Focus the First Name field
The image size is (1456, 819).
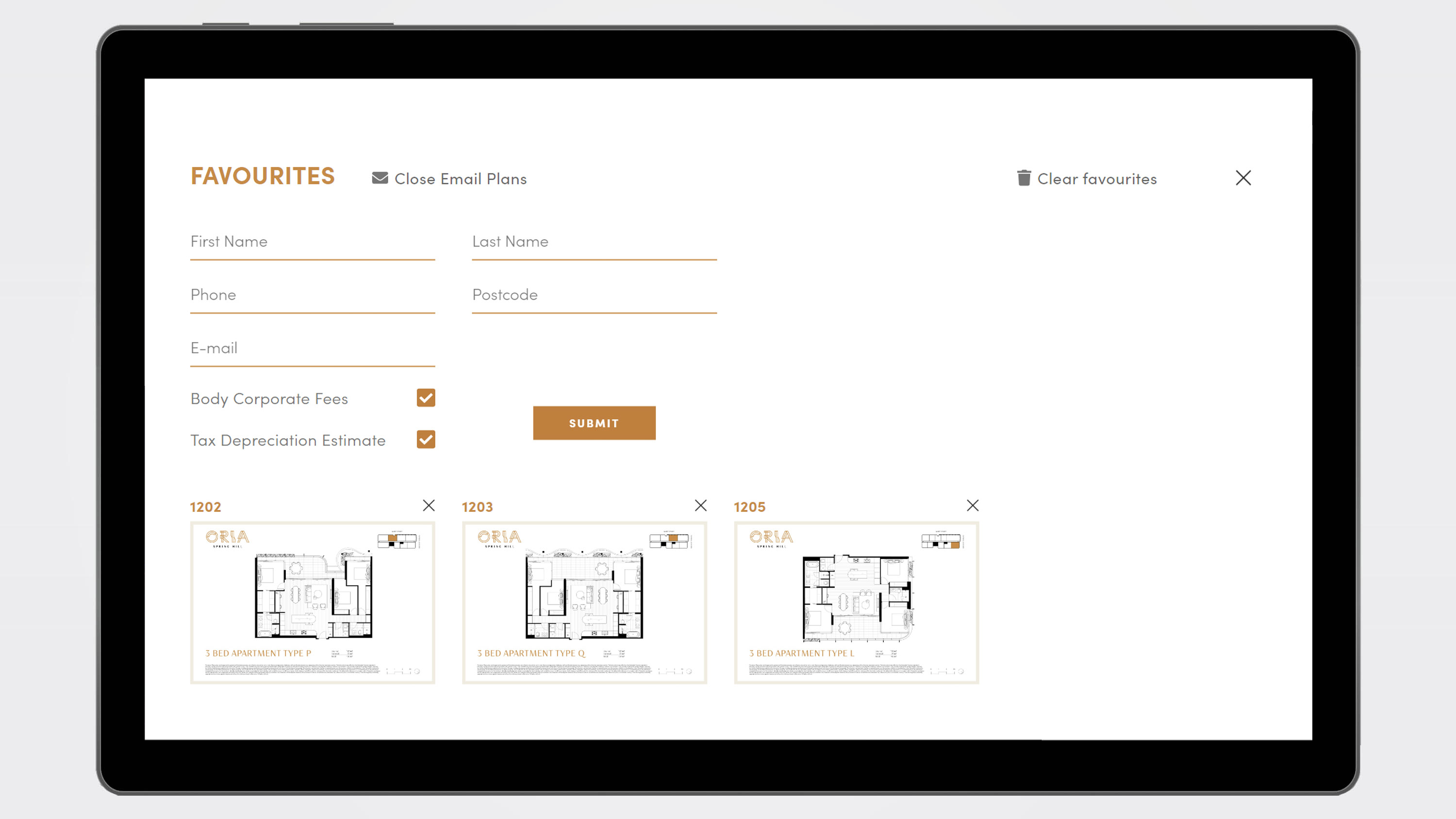coord(312,243)
